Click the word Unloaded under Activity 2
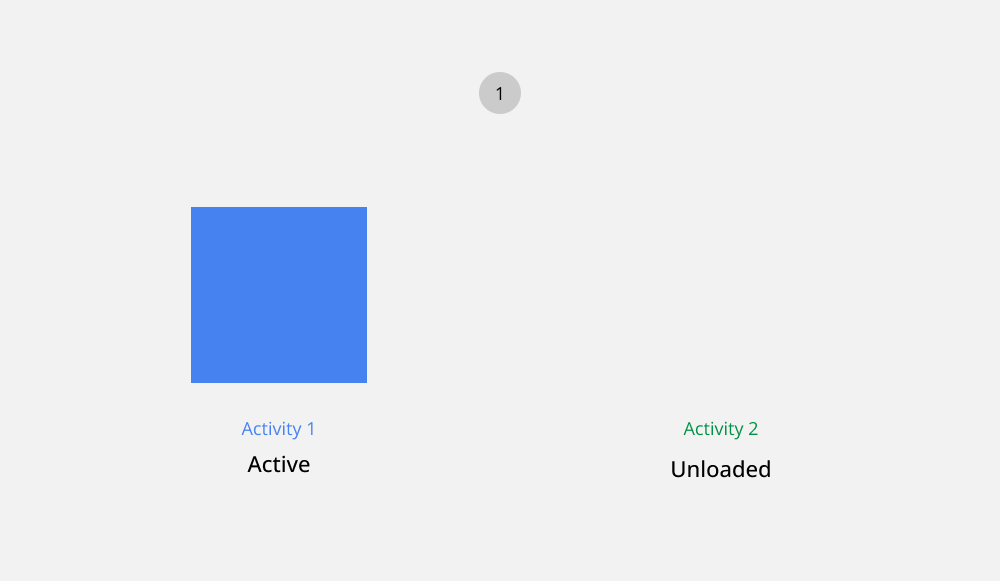1000x581 pixels. coord(721,469)
